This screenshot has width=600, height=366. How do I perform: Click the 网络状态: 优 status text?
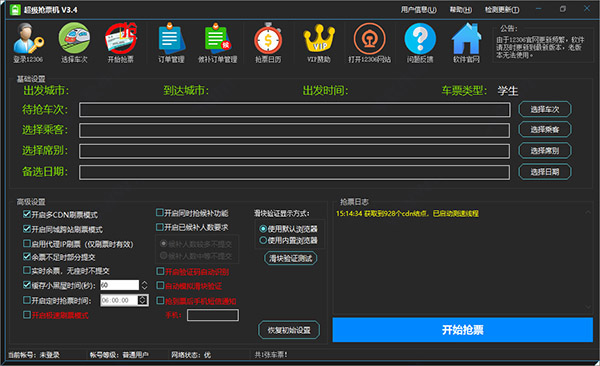pos(191,355)
